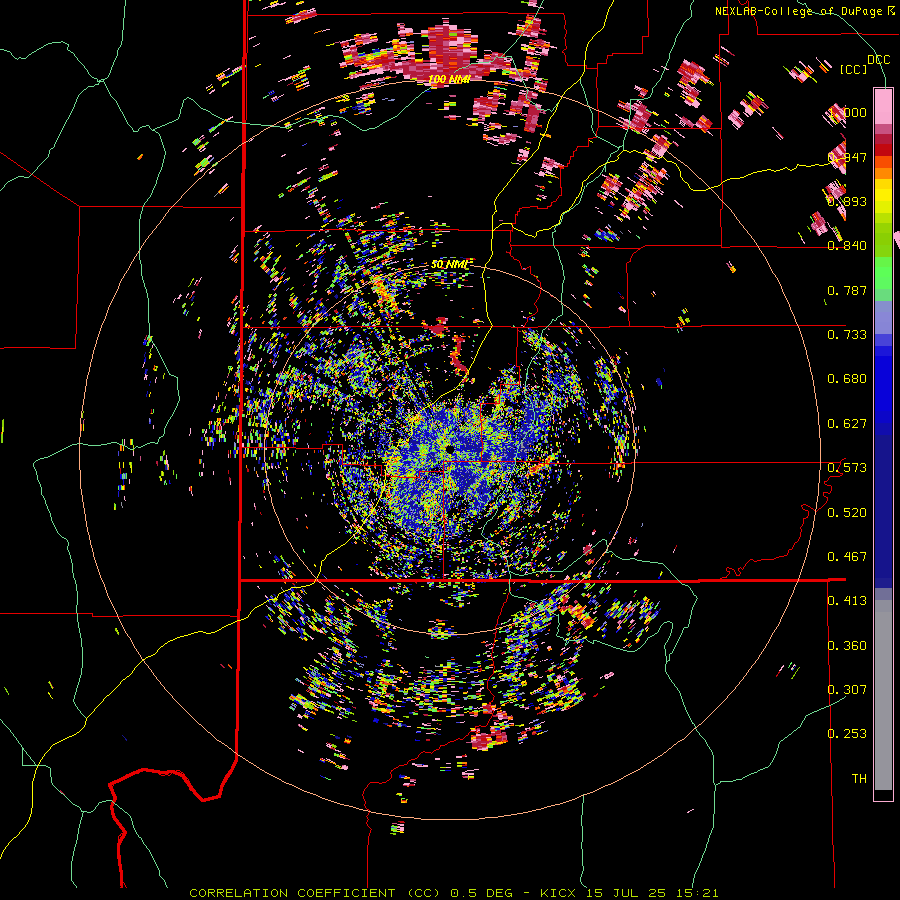Select the 0.307 scale value
Screen dimensions: 900x900
coord(847,690)
